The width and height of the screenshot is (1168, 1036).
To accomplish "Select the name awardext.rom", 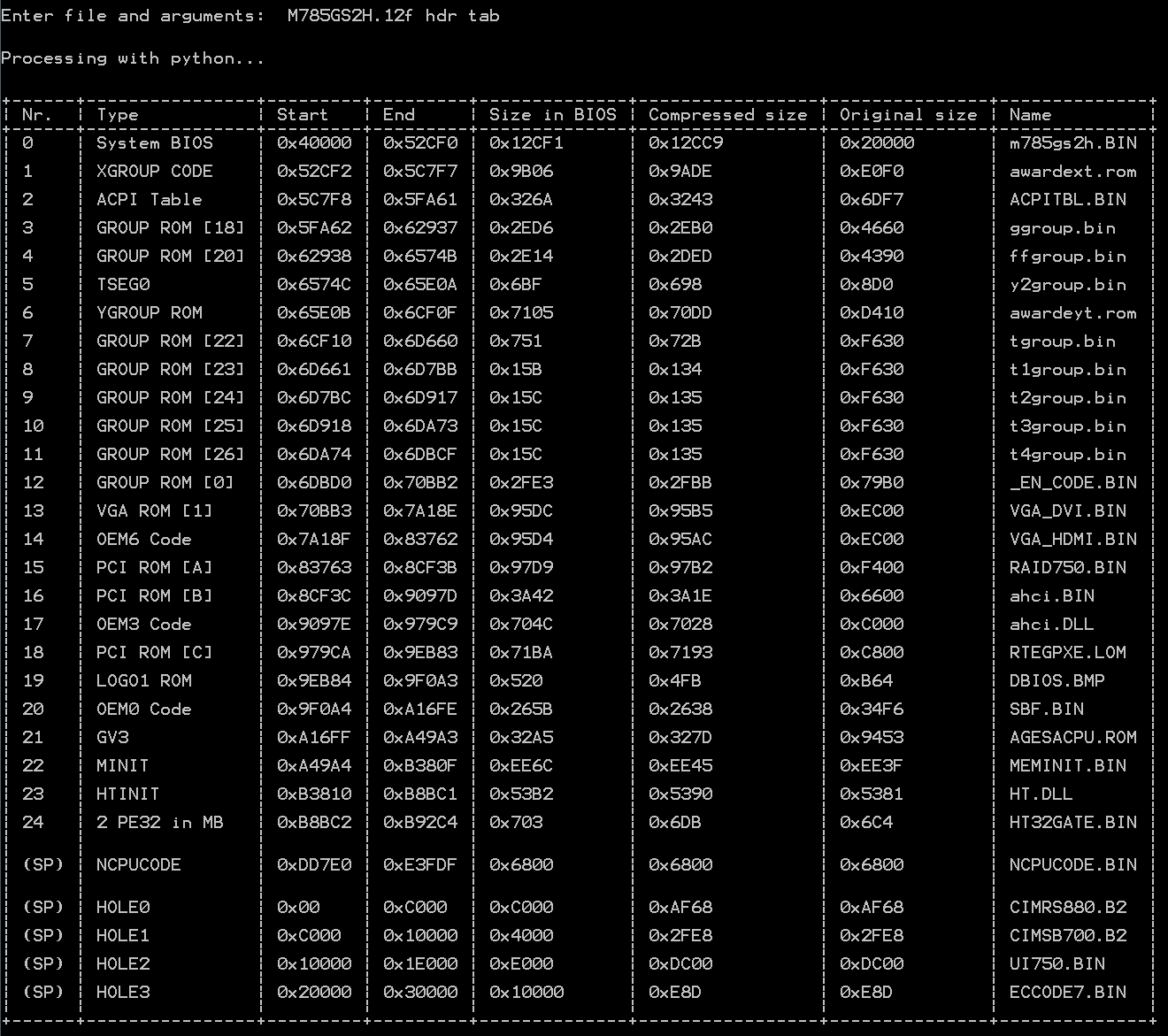I will point(1072,171).
